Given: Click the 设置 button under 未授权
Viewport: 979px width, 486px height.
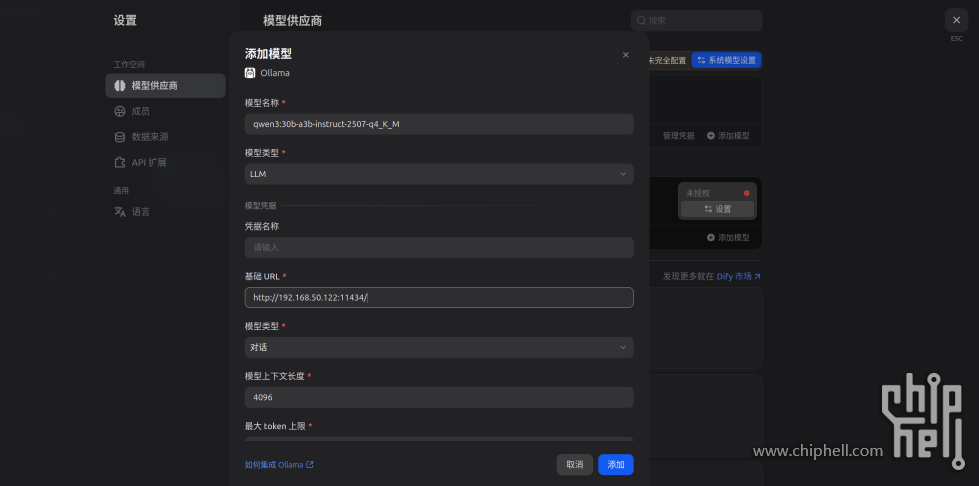Looking at the screenshot, I should (x=717, y=209).
